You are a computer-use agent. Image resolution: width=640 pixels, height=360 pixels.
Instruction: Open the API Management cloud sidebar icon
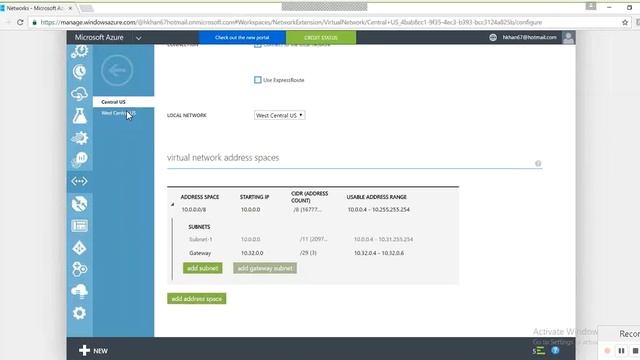[79, 94]
